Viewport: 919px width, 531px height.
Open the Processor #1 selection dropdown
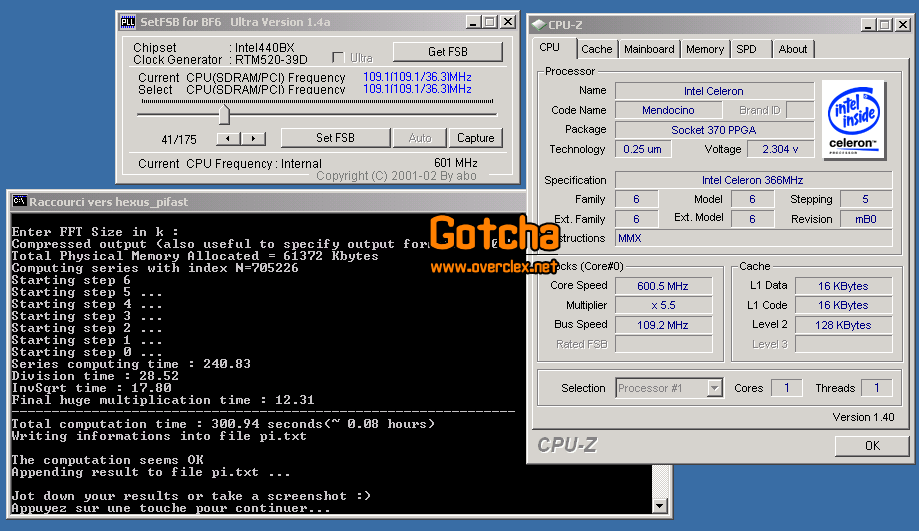pyautogui.click(x=714, y=388)
